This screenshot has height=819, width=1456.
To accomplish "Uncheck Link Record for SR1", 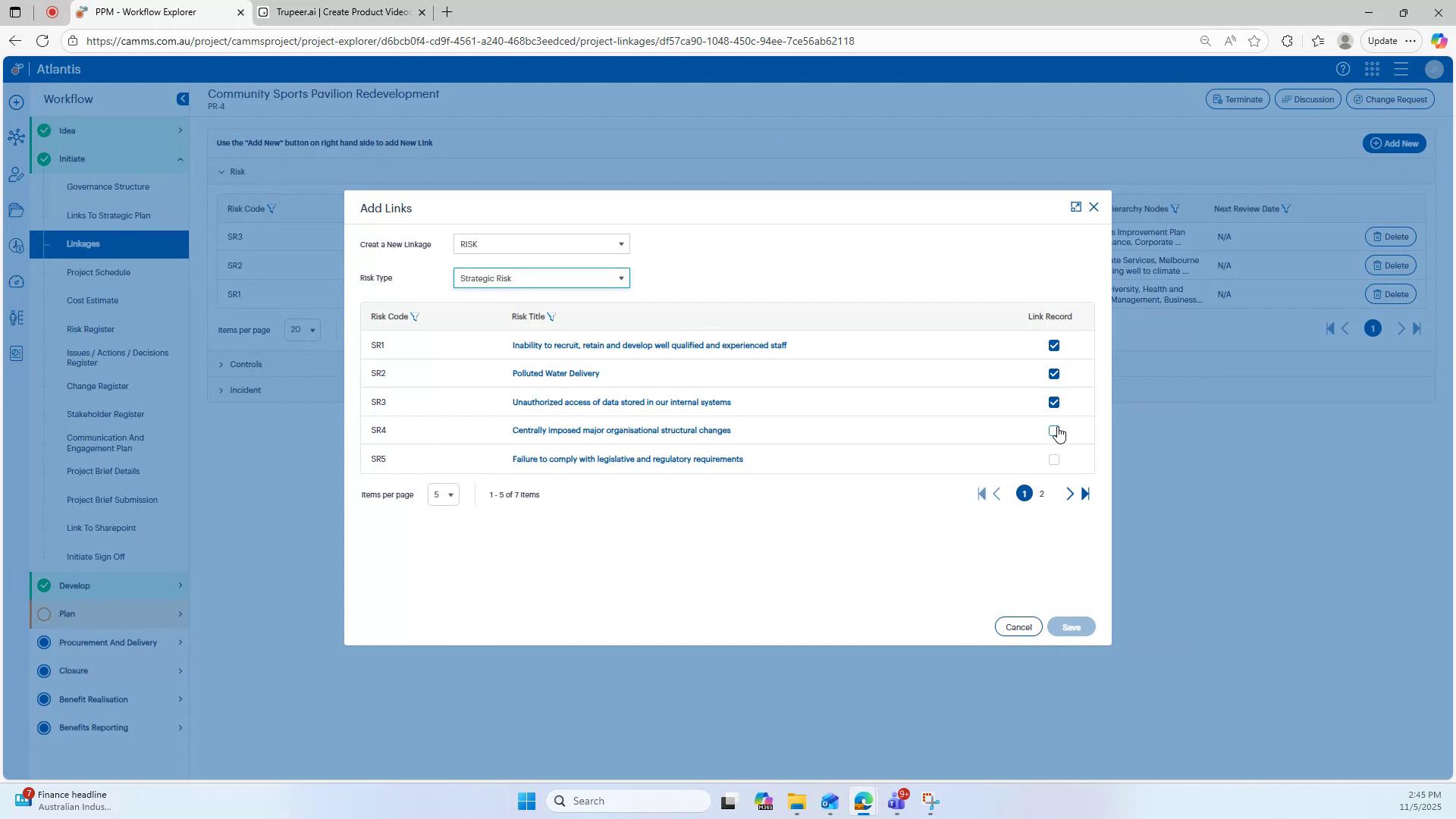I will coord(1053,345).
